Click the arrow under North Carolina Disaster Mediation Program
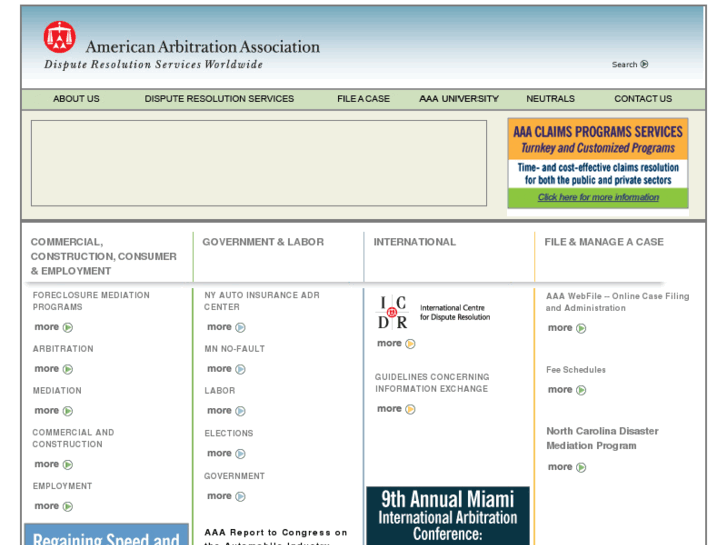Viewport: 727px width, 545px height. (x=581, y=467)
